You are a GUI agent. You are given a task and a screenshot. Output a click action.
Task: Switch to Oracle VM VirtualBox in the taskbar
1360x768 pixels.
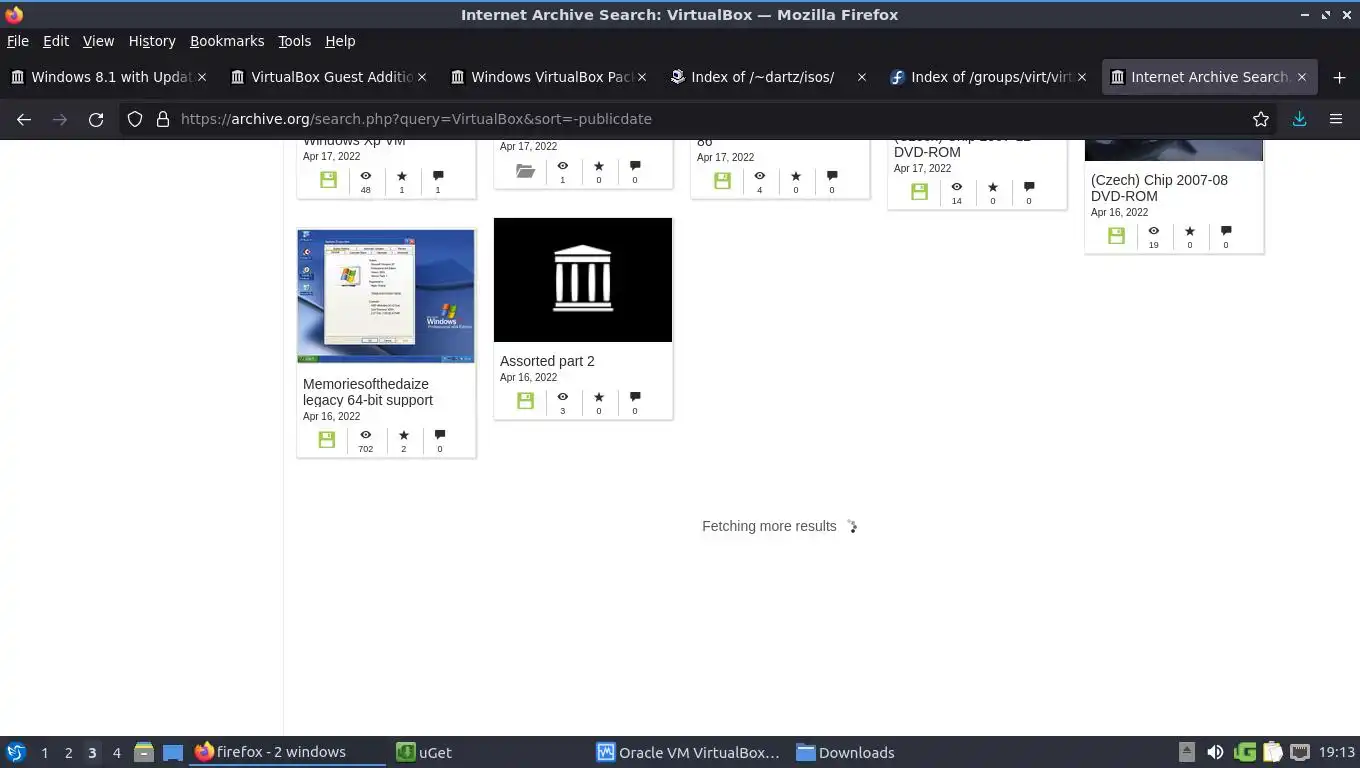click(x=688, y=753)
